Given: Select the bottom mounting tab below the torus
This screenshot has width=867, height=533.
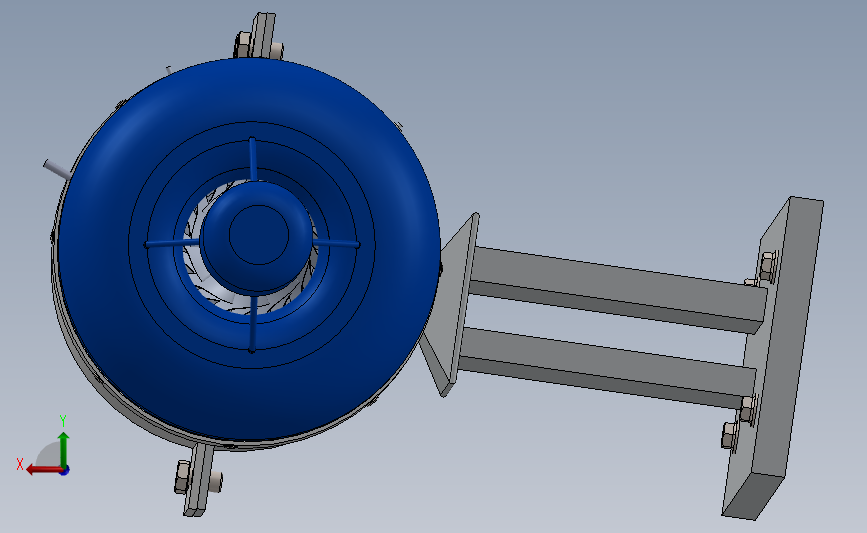Looking at the screenshot, I should (198, 480).
